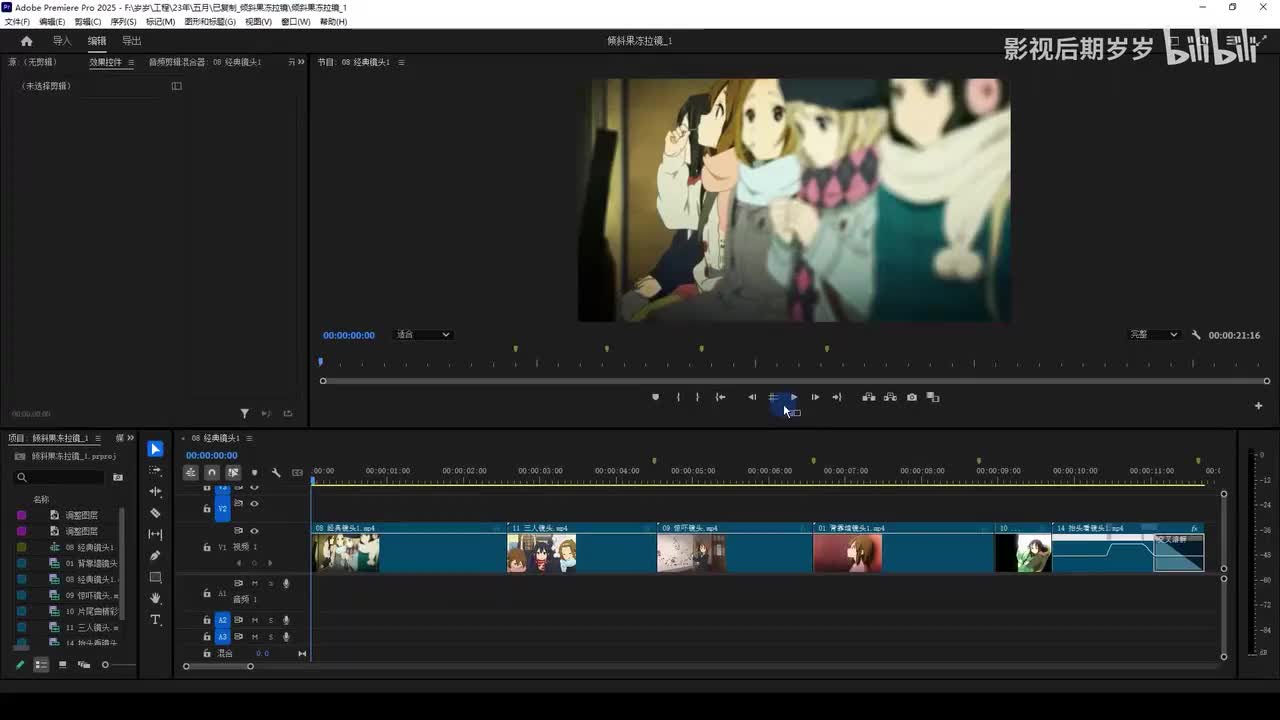Toggle timeline snapping magnet
Image resolution: width=1280 pixels, height=720 pixels.
212,473
